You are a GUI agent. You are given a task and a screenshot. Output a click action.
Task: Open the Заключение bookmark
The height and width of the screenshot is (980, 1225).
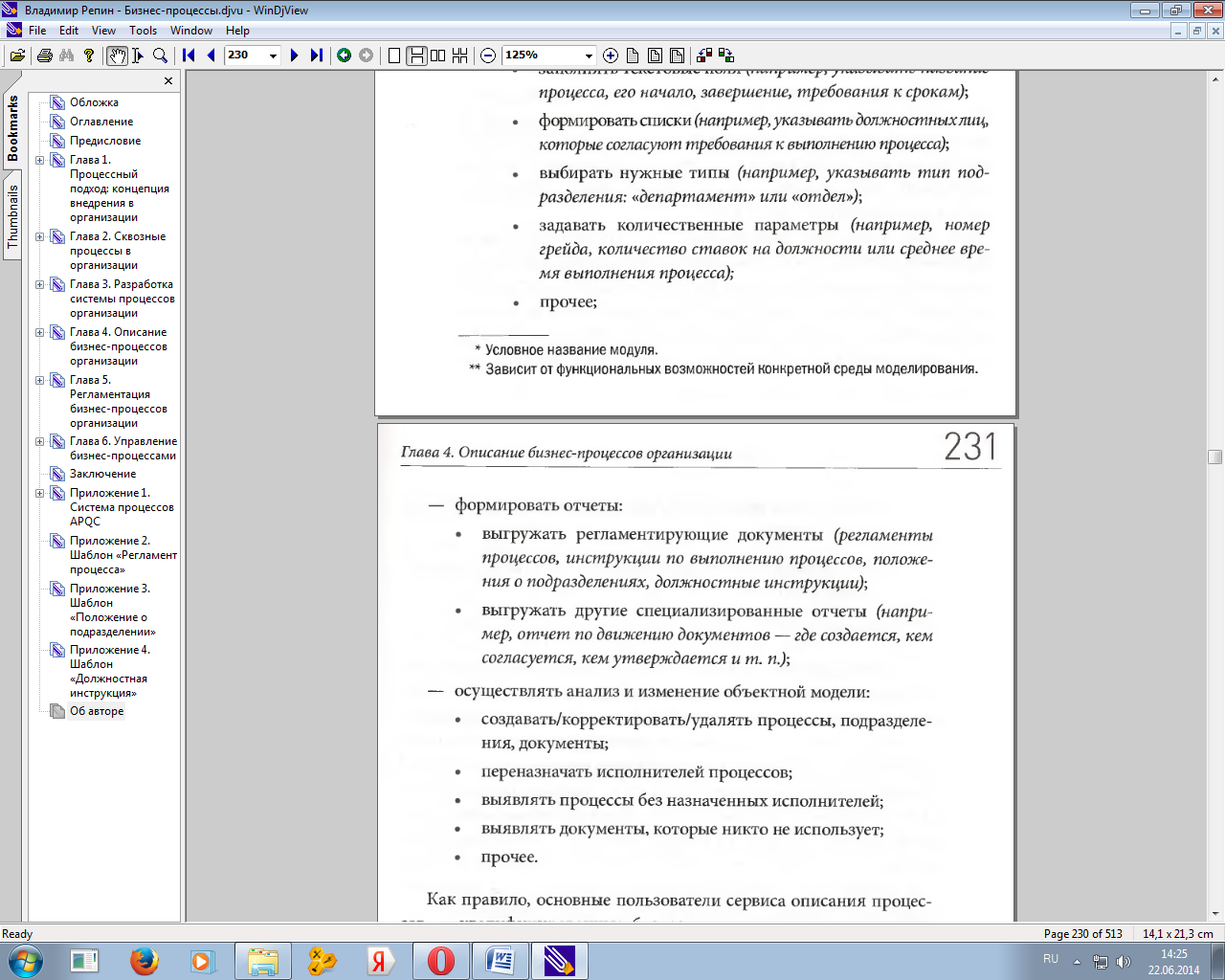[102, 474]
